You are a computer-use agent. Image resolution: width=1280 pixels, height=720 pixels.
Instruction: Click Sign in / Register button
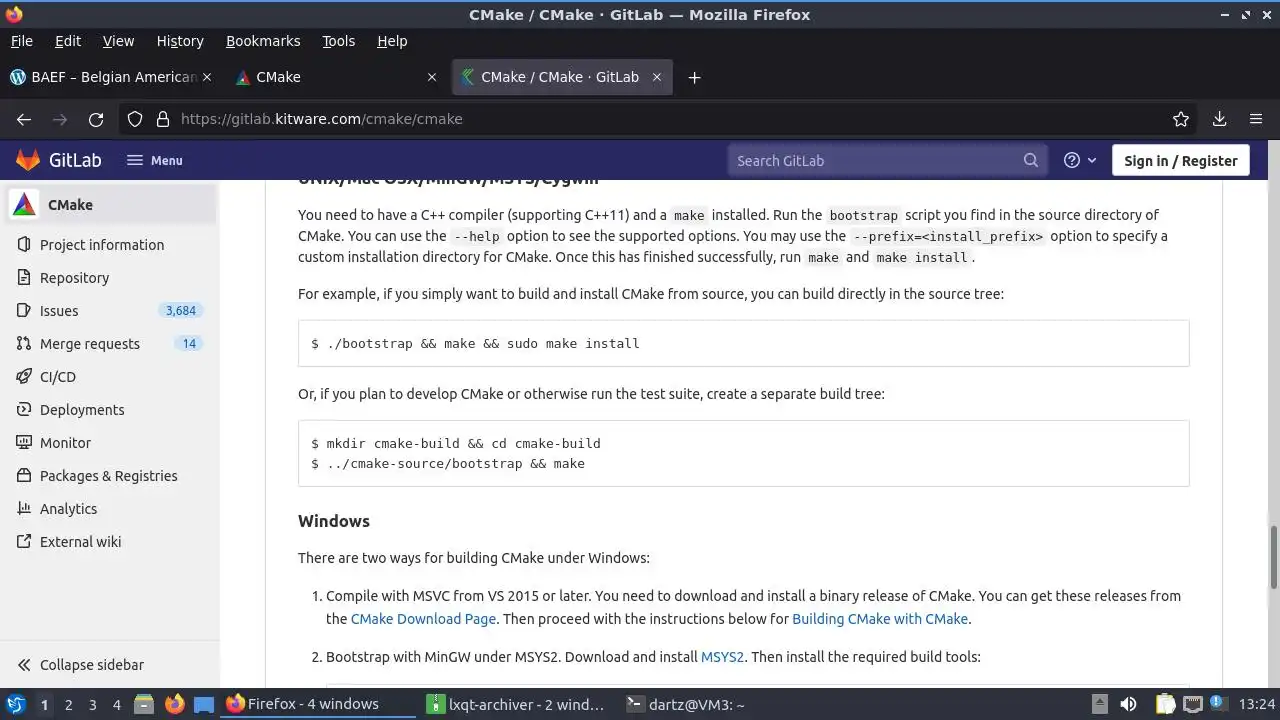point(1180,160)
